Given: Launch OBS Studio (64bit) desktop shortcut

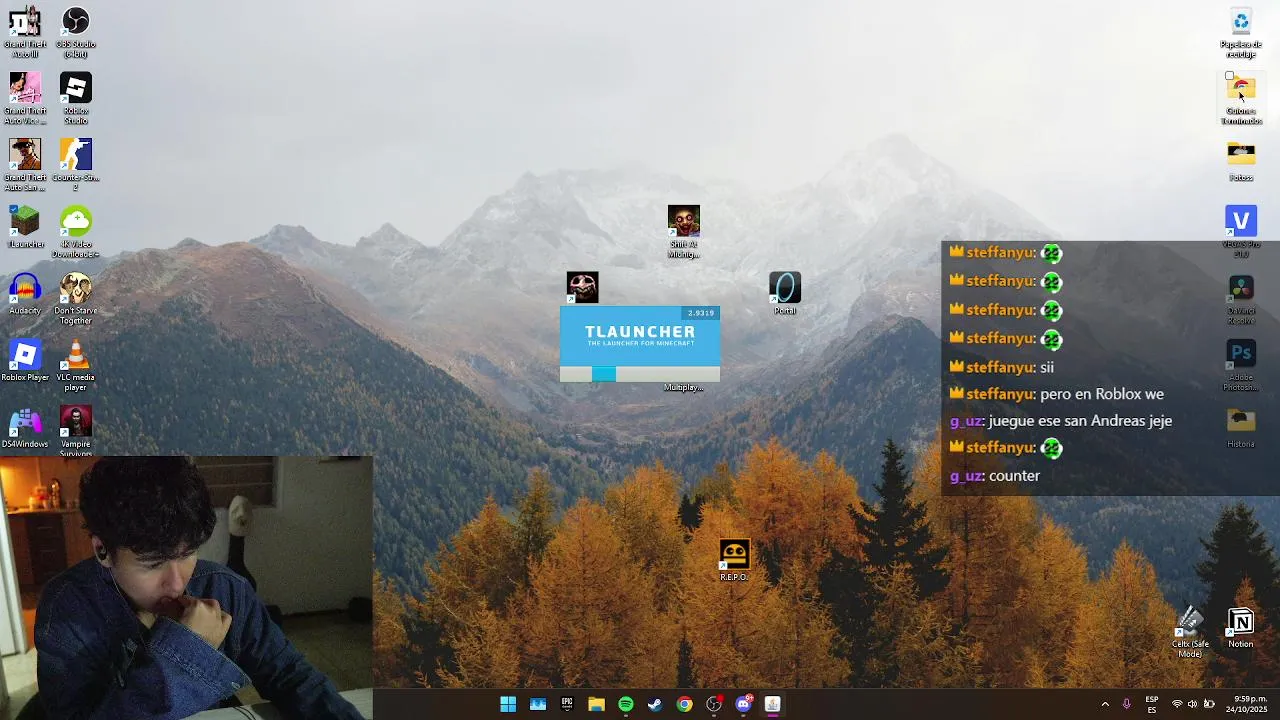Looking at the screenshot, I should 76,31.
